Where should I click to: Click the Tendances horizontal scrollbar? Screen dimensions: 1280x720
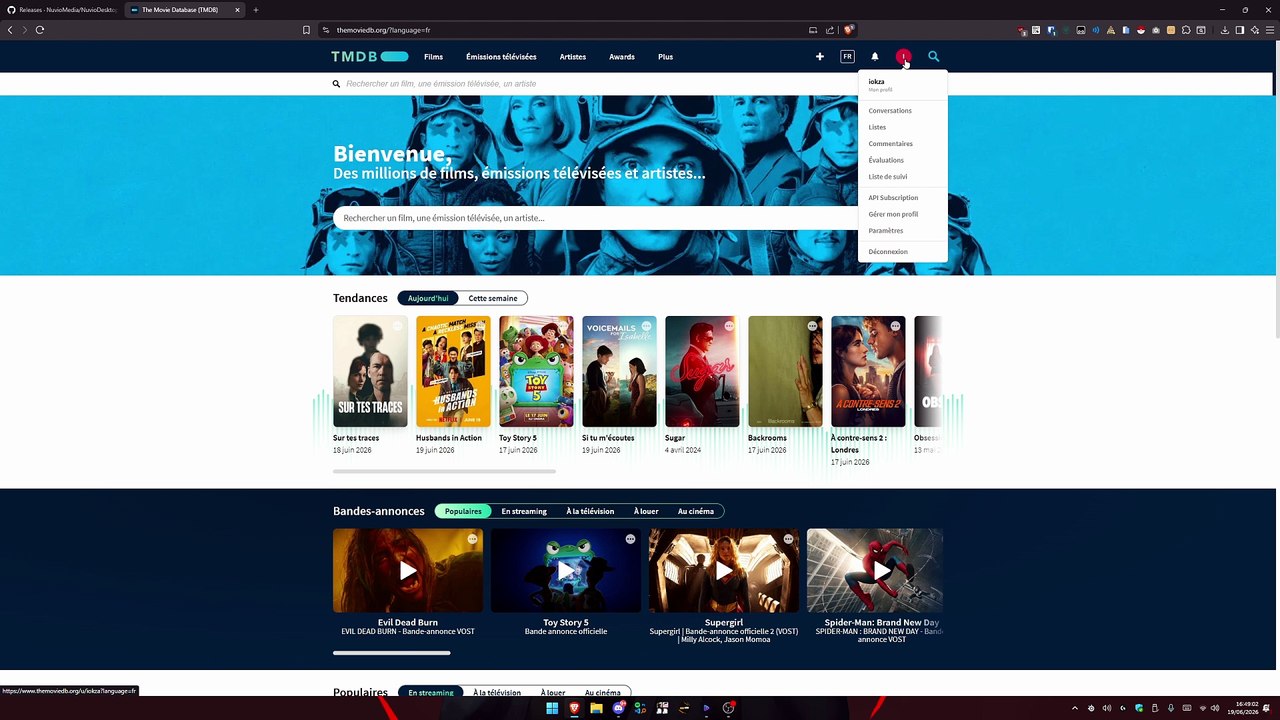click(444, 471)
